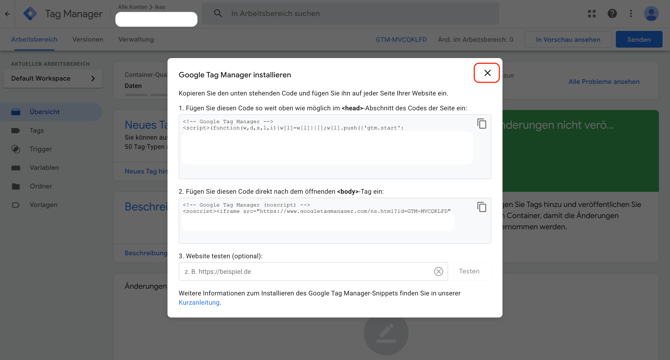Close the Tag Manager install dialog
The width and height of the screenshot is (670, 360).
pyautogui.click(x=487, y=73)
